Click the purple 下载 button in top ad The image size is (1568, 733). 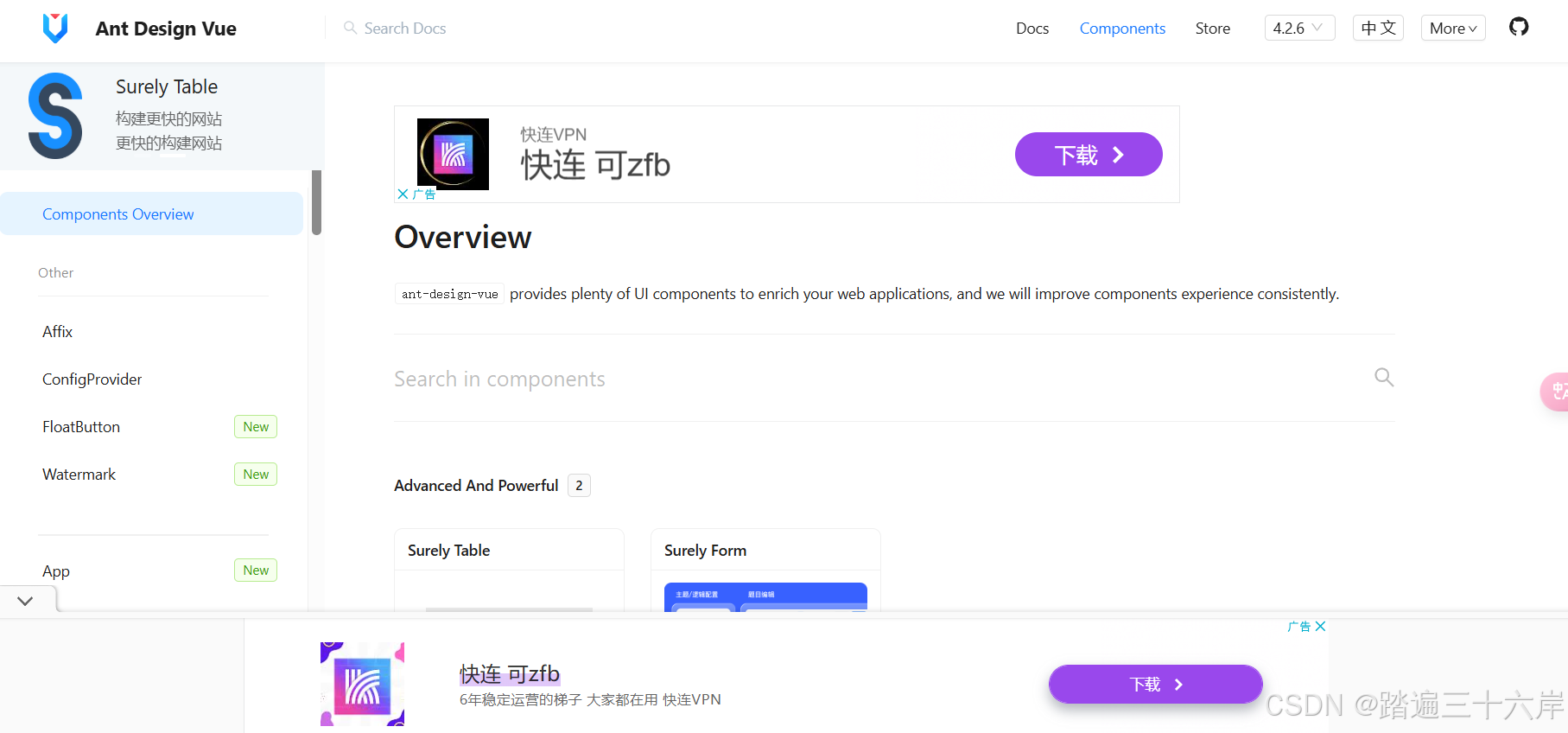tap(1089, 155)
